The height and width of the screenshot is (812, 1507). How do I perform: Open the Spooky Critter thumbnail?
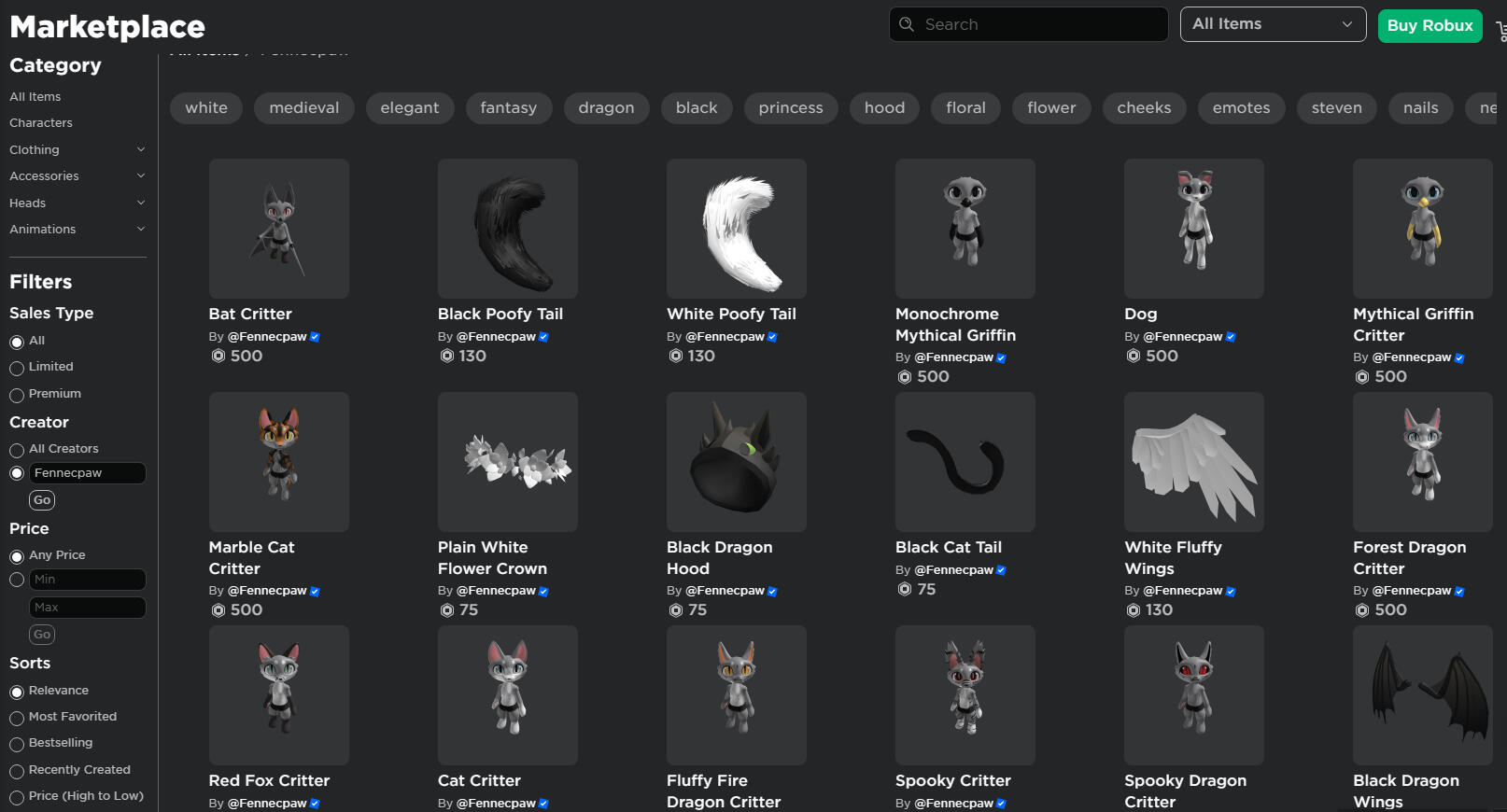[x=965, y=695]
